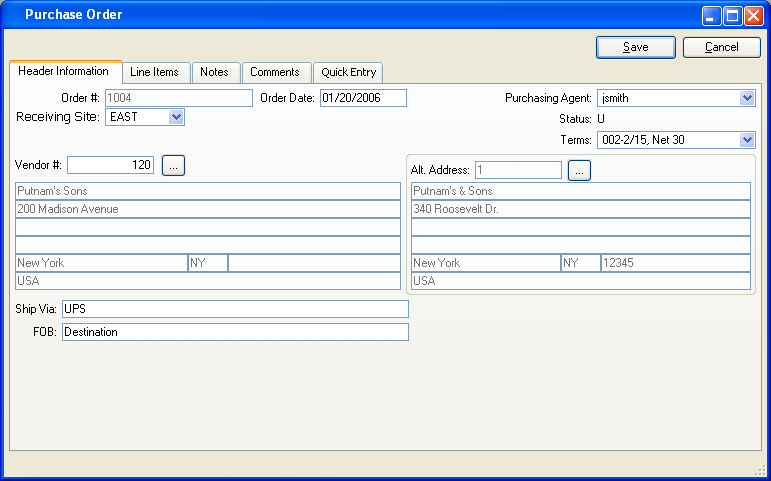771x481 pixels.
Task: Edit the Order Date field
Action: coord(363,98)
